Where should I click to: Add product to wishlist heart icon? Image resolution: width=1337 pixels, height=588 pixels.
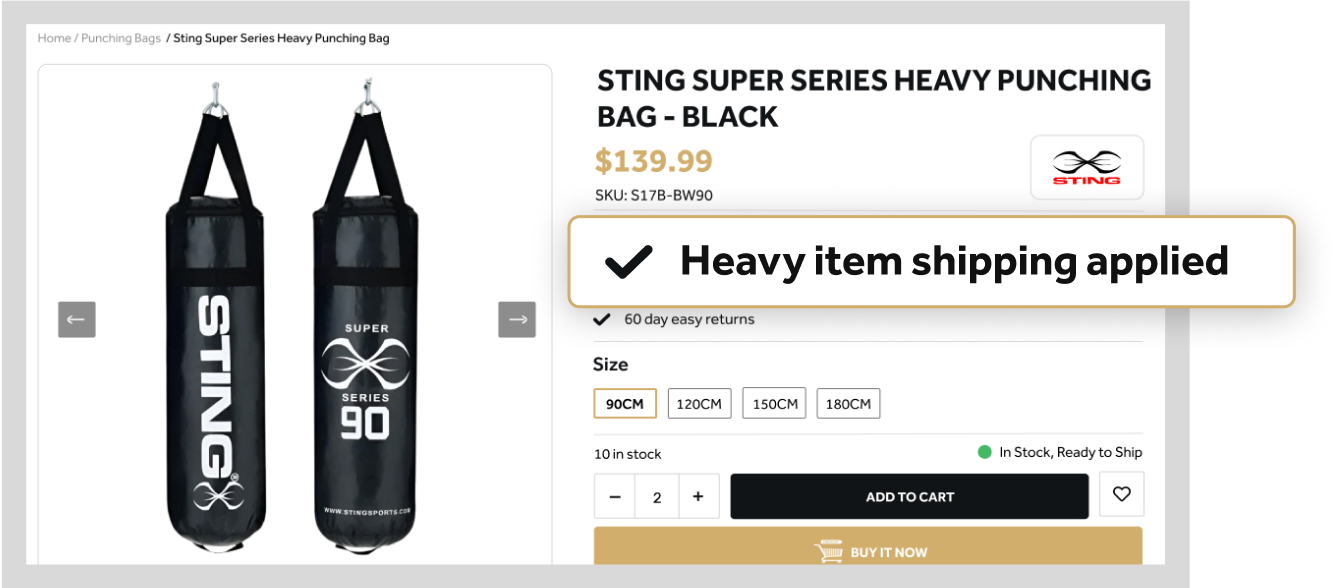pos(1121,494)
